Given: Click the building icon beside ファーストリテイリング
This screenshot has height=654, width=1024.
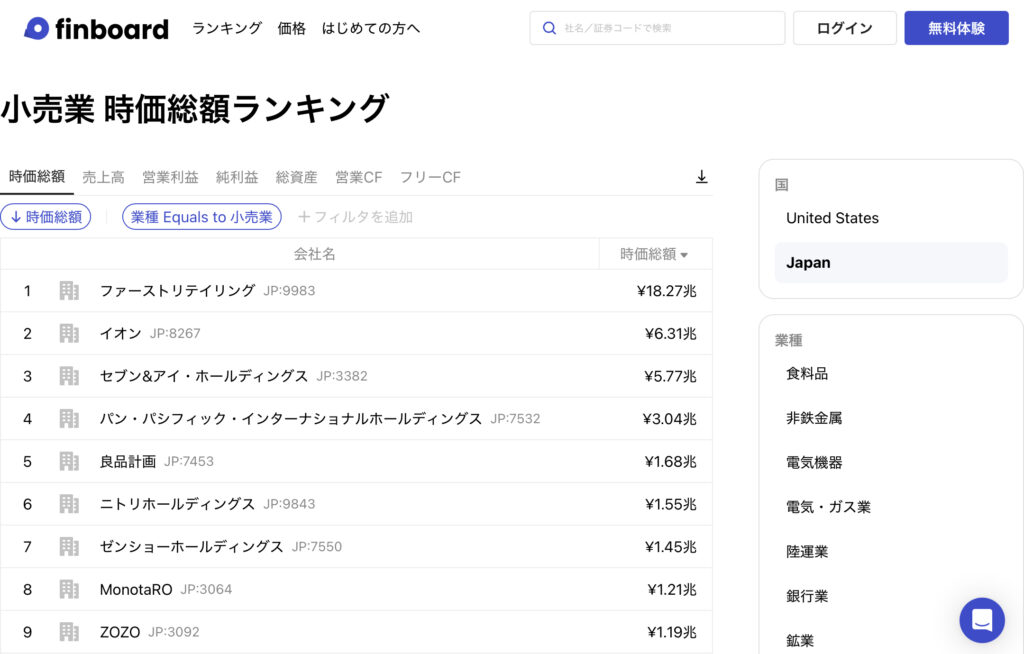Looking at the screenshot, I should 69,291.
